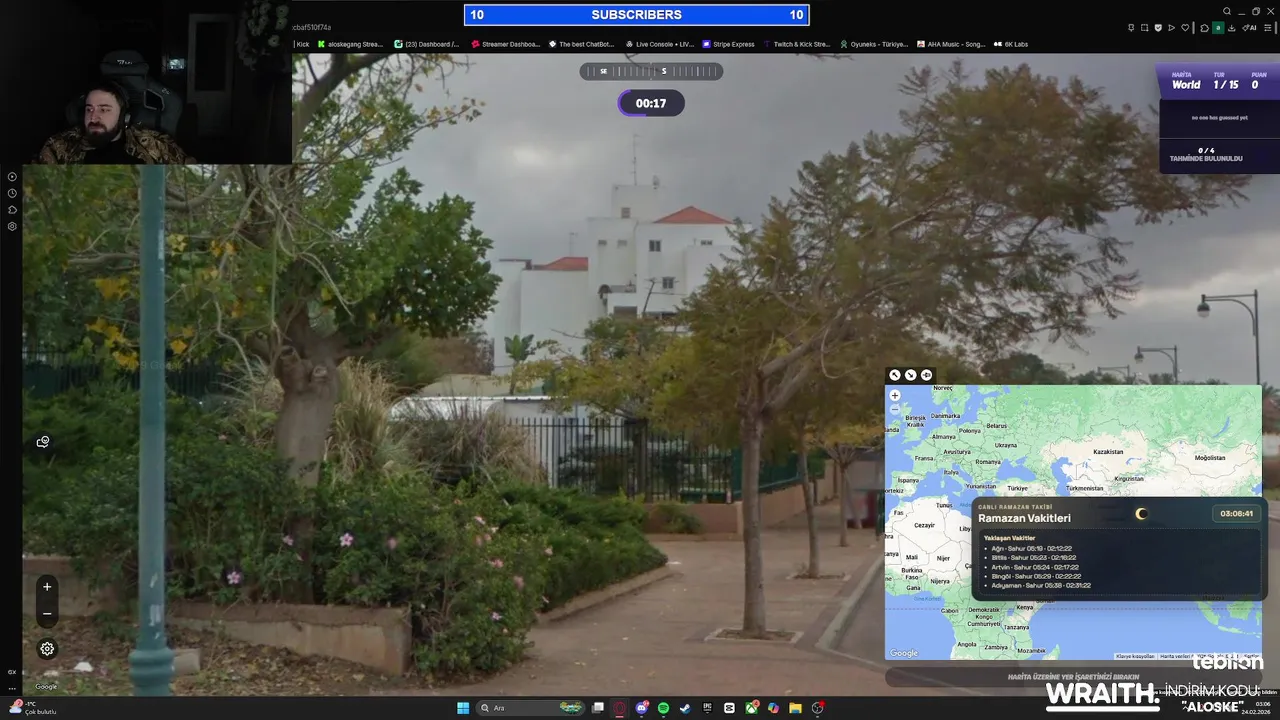Open Epic Games launcher from taskbar
This screenshot has width=1280, height=720.
tap(707, 708)
